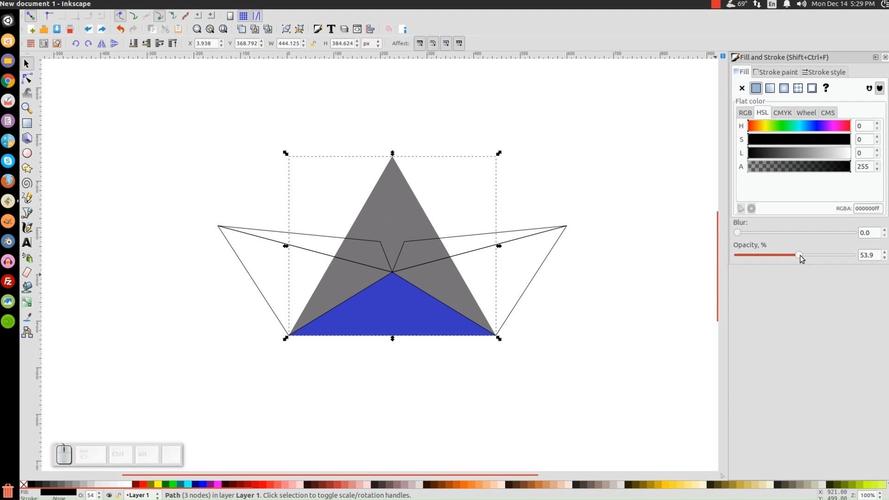This screenshot has width=889, height=500.
Task: Switch to the CMS color mode tab
Action: pyautogui.click(x=828, y=112)
